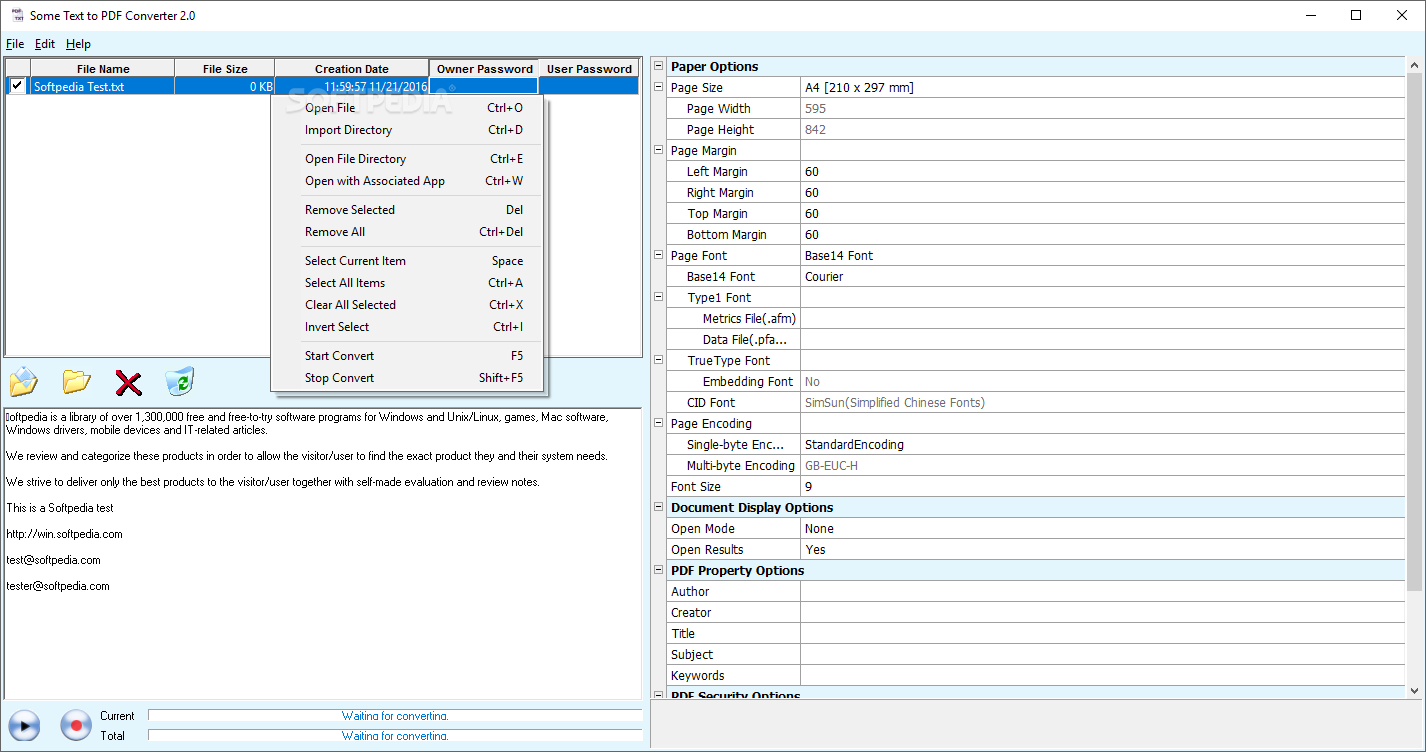Click the Subject property field
The width and height of the screenshot is (1426, 752).
click(x=1103, y=655)
